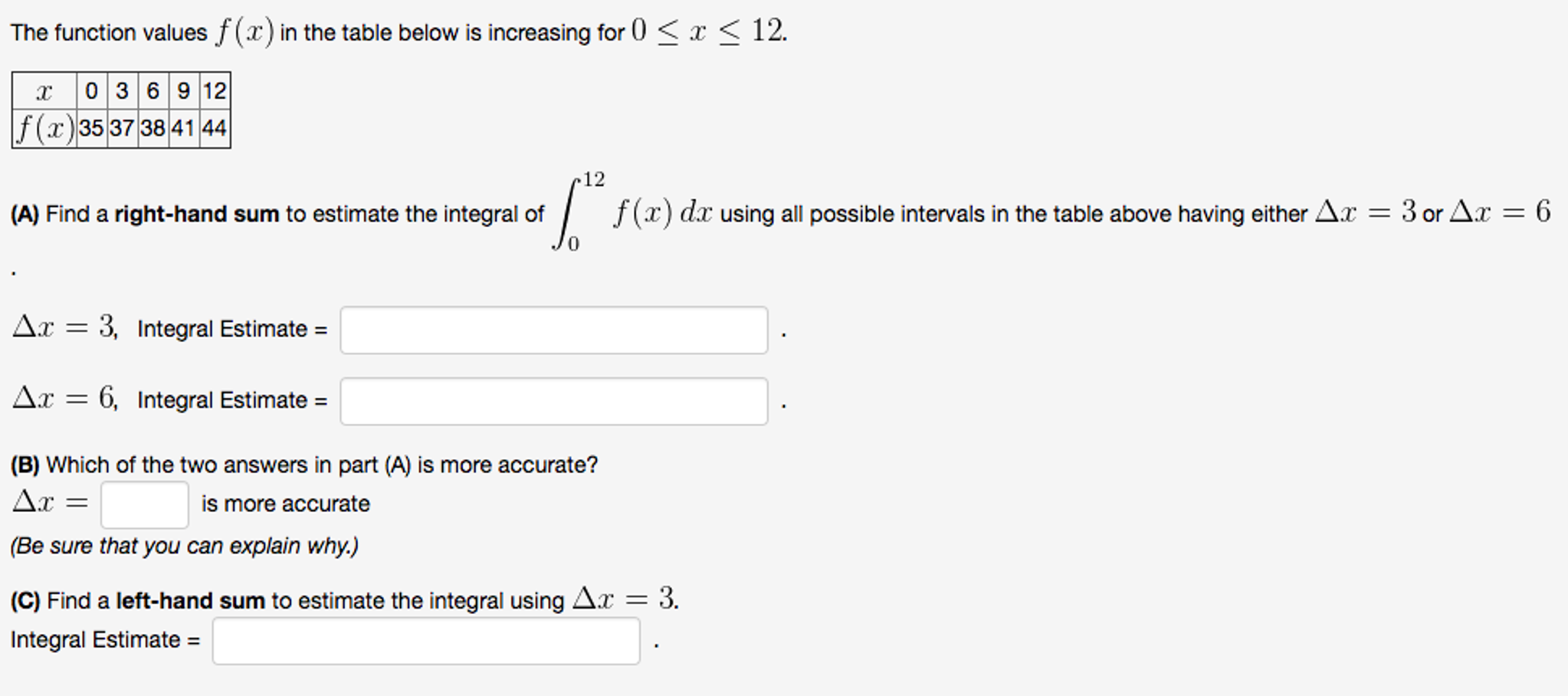
Task: Click the x row header of the table
Action: [x=43, y=92]
